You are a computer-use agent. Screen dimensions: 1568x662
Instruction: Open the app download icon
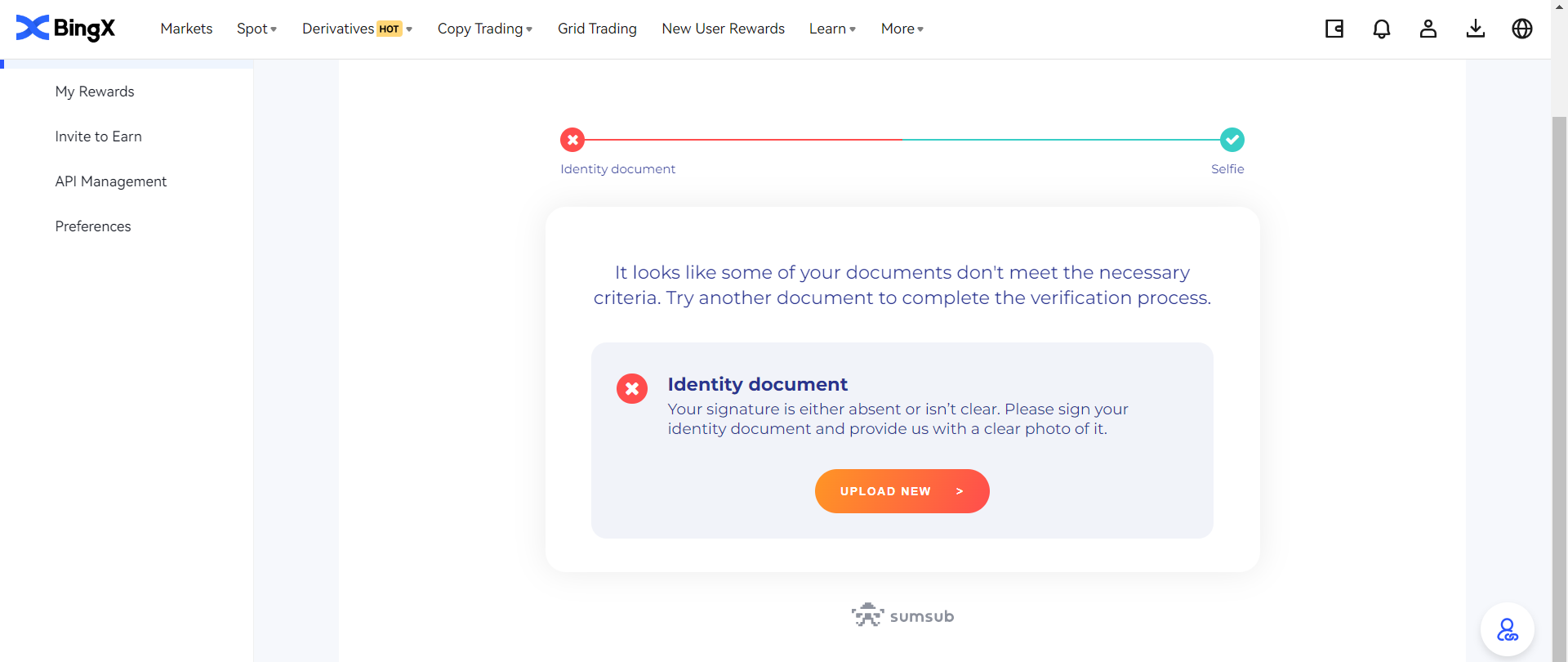tap(1476, 29)
